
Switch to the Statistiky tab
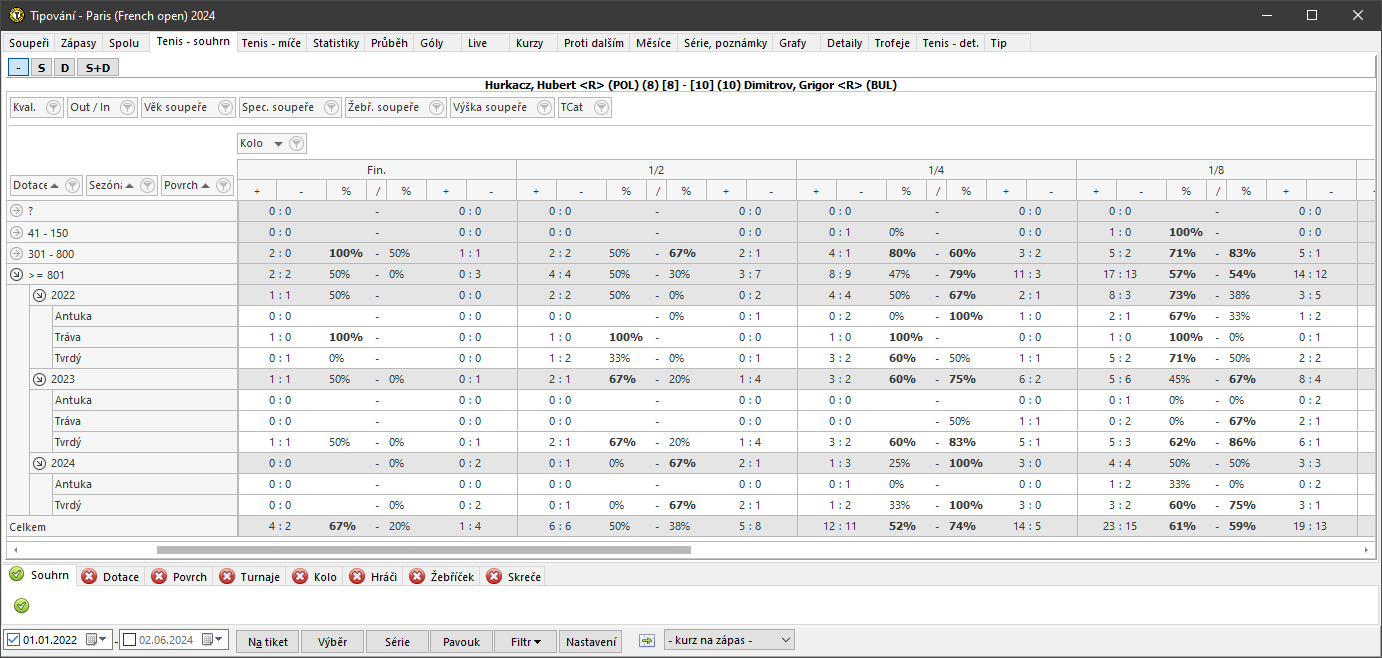coord(335,43)
